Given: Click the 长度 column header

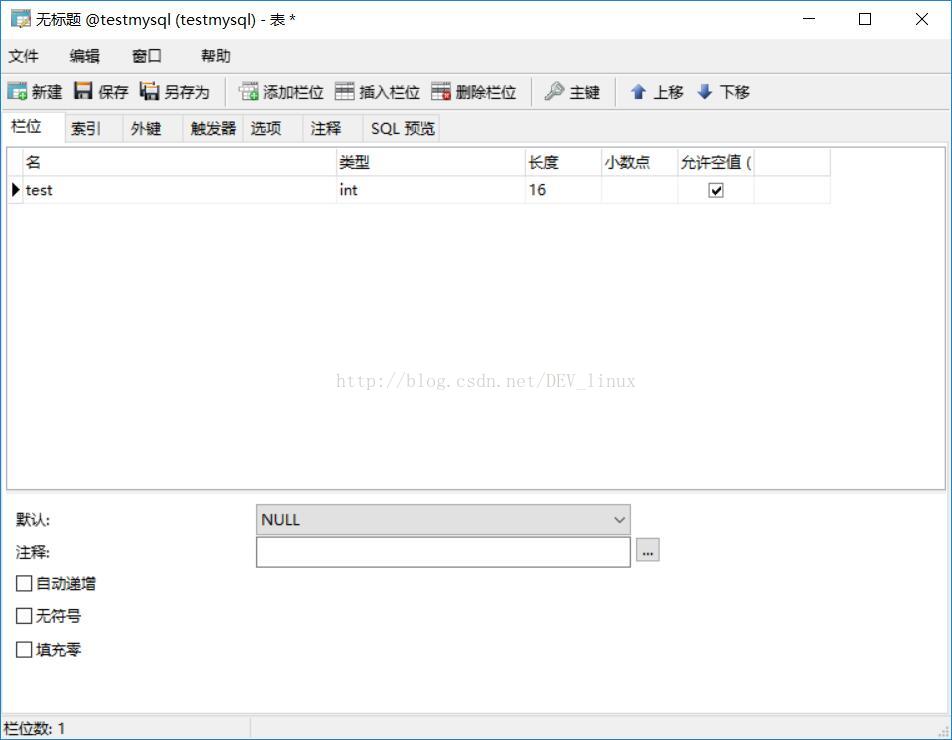Looking at the screenshot, I should 563,162.
